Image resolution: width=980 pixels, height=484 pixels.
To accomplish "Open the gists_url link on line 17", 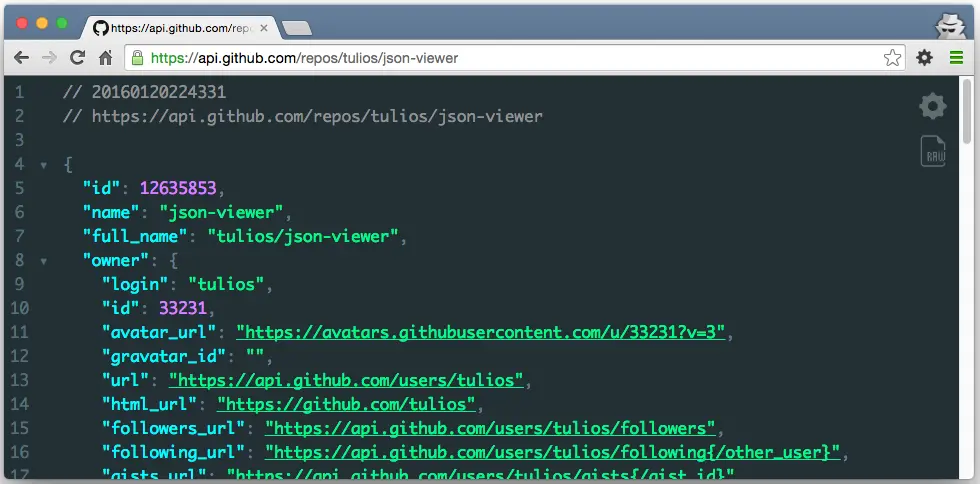I will (x=480, y=473).
